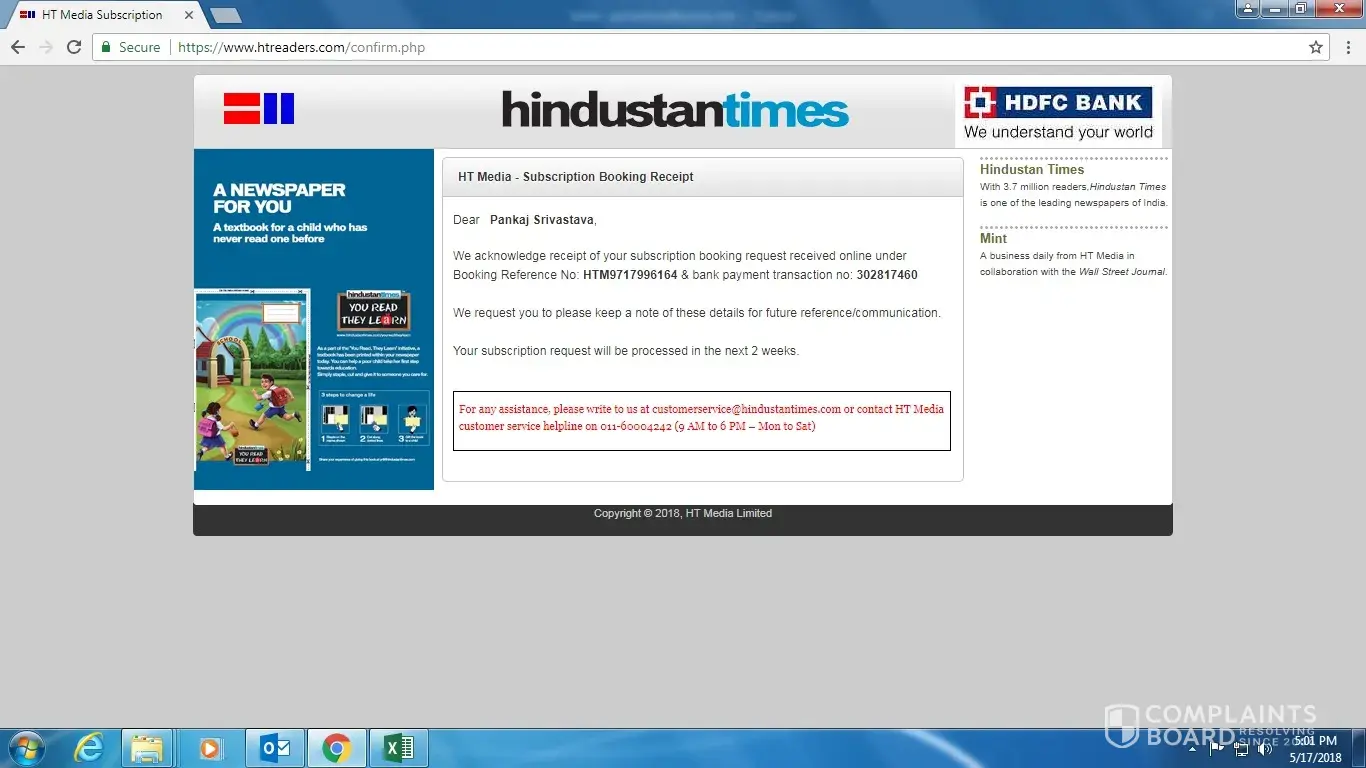The width and height of the screenshot is (1366, 768).
Task: Click the red and blue HT logo
Action: point(259,108)
